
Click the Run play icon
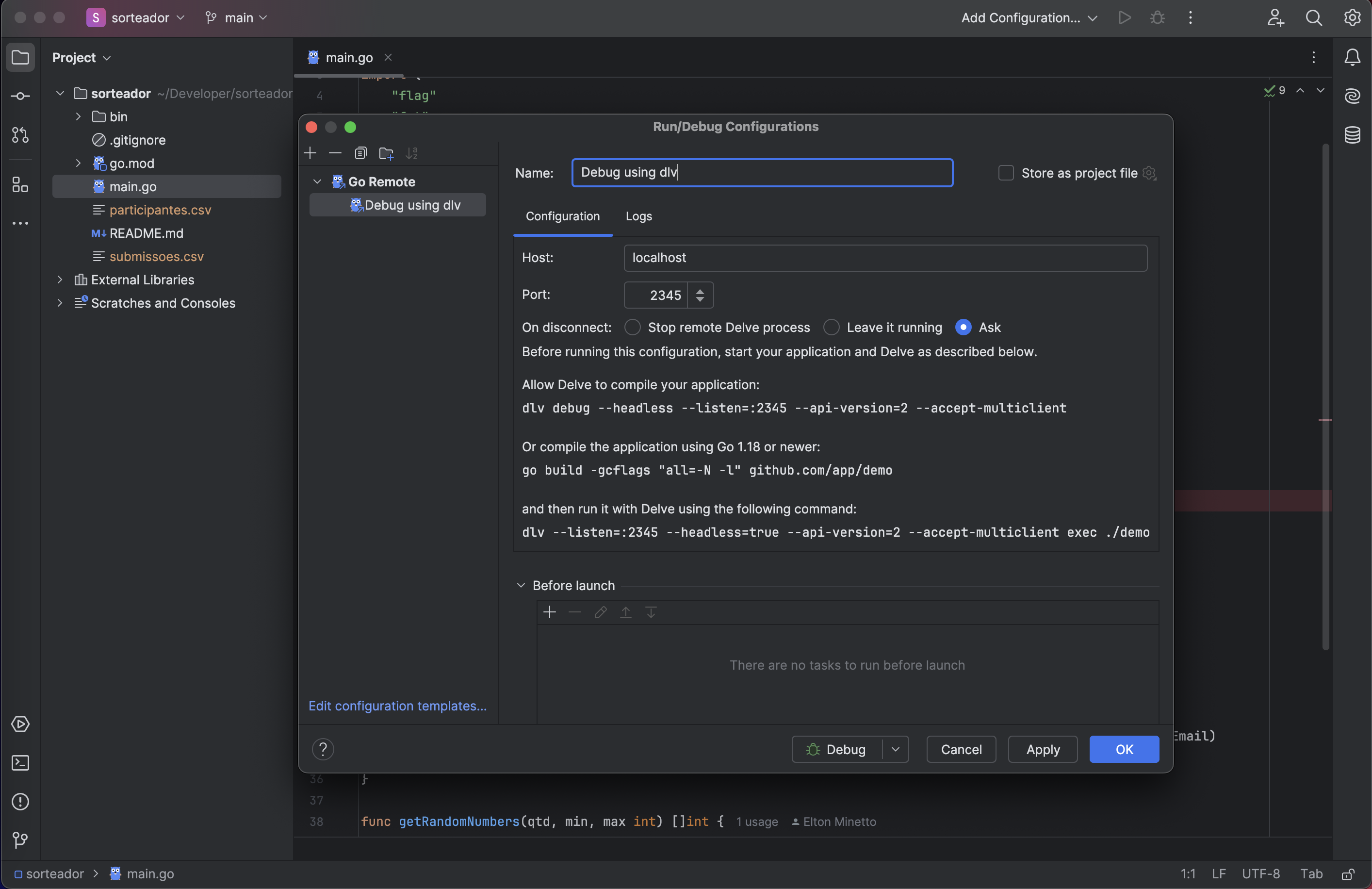(x=1124, y=17)
